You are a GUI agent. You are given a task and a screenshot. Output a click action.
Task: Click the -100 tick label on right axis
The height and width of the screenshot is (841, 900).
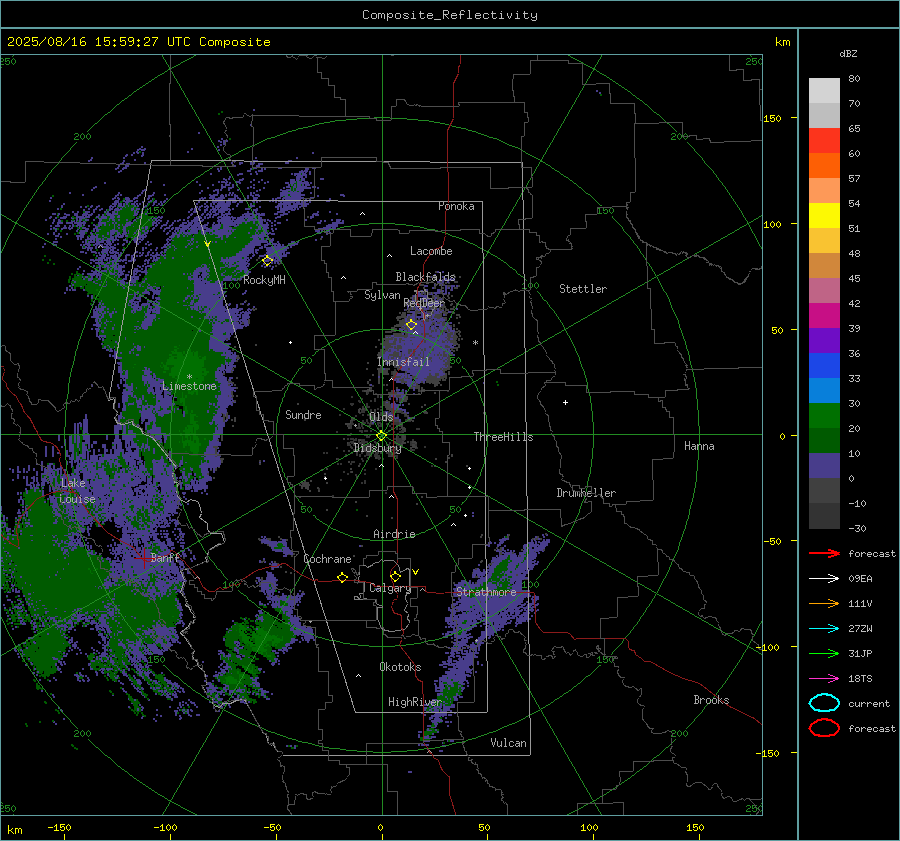coord(767,647)
